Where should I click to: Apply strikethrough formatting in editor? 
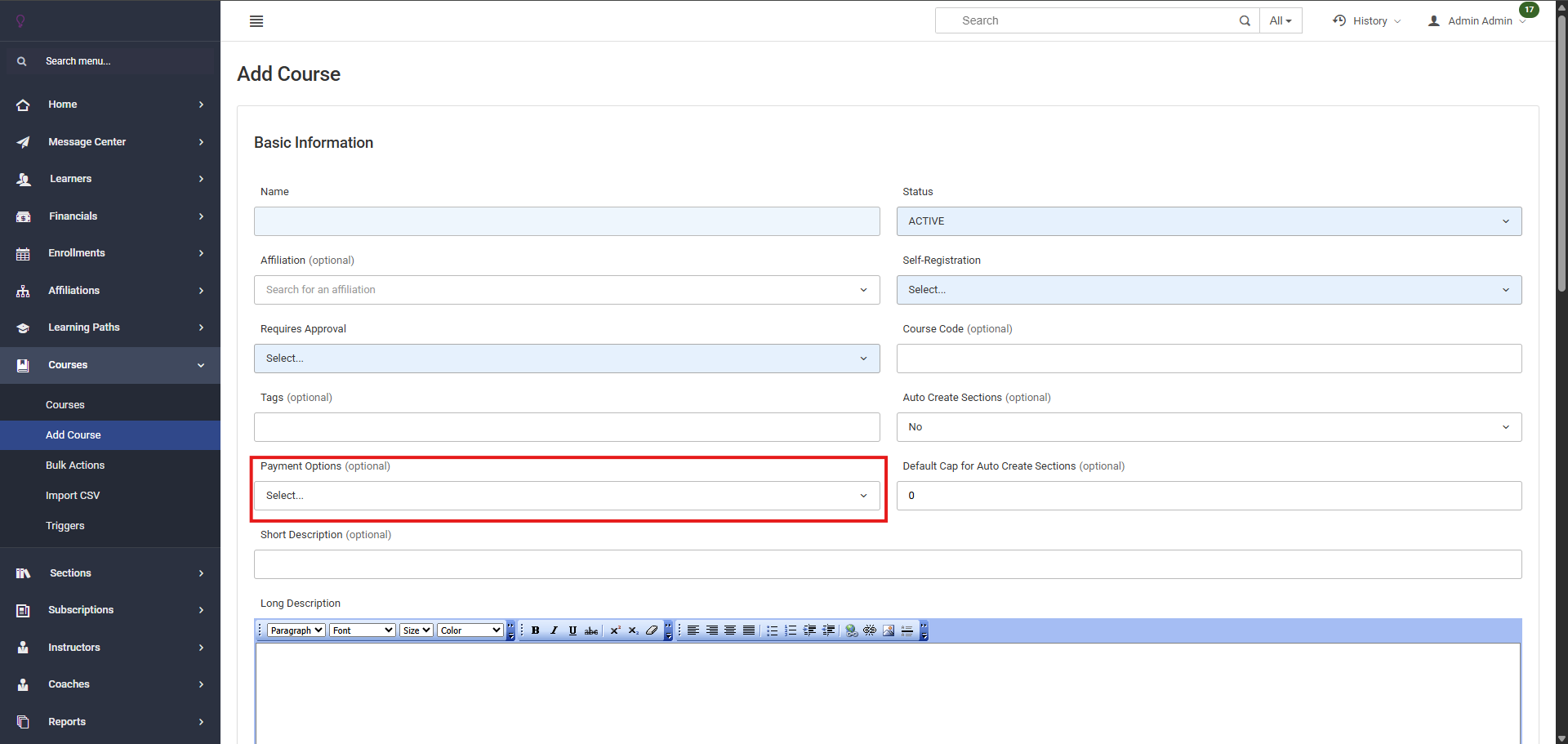tap(591, 630)
